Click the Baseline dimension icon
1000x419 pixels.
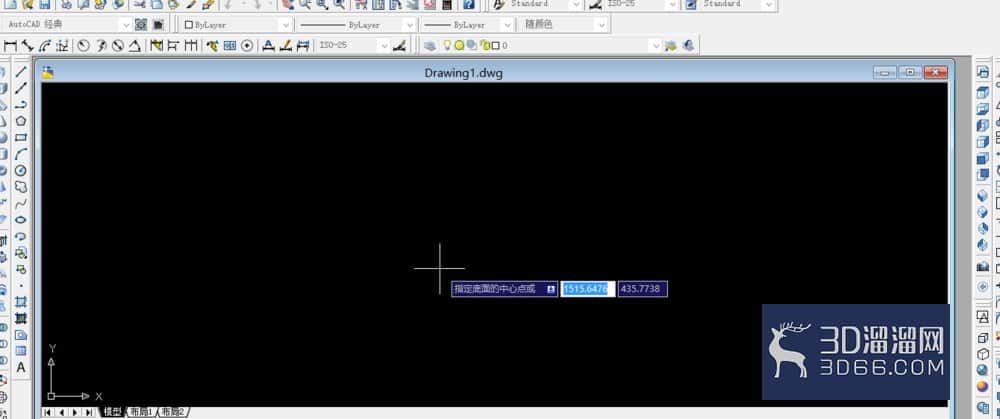tap(173, 45)
